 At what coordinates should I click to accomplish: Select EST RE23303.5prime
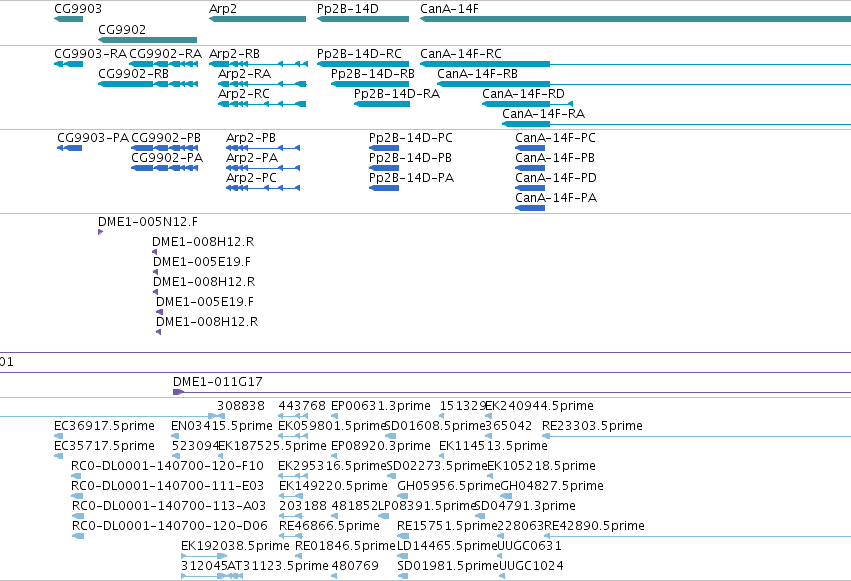coord(696,436)
